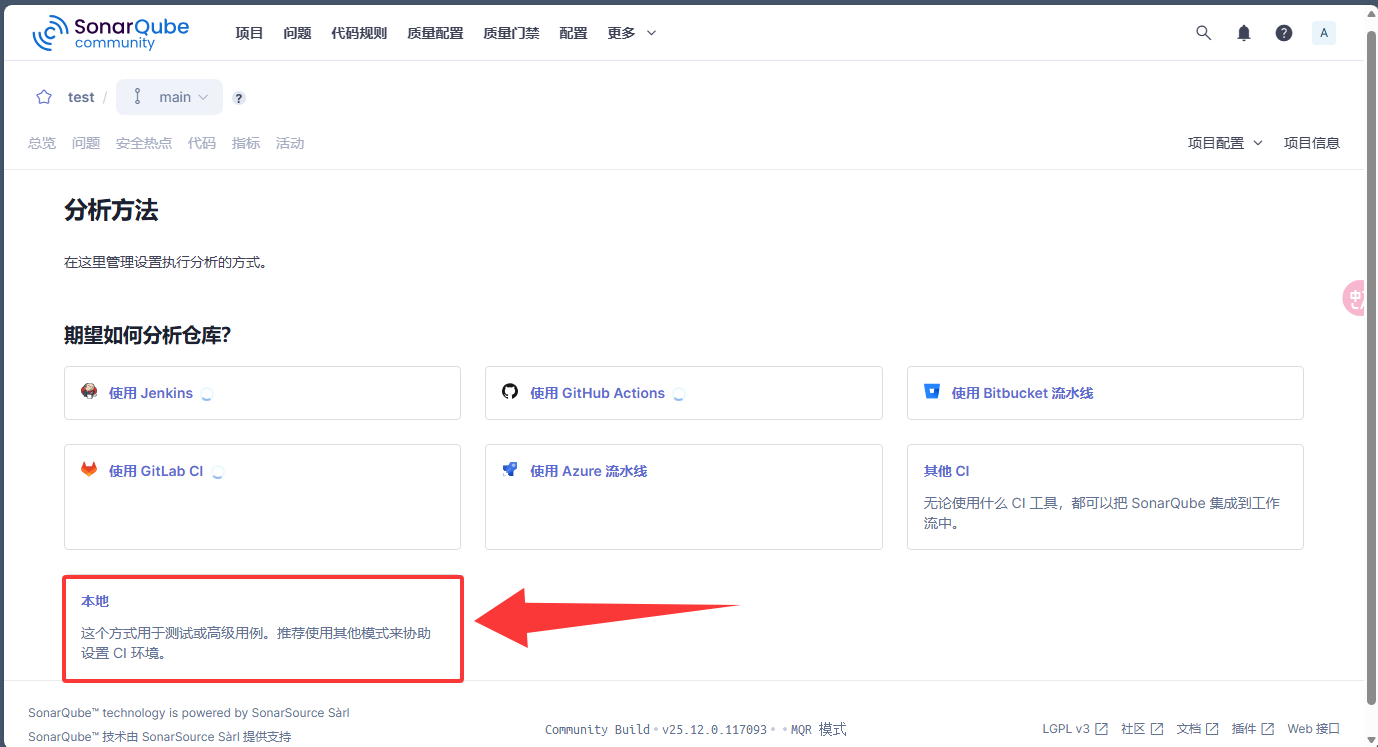Switch to the 指标 tab
Image resolution: width=1378 pixels, height=747 pixels.
(246, 143)
